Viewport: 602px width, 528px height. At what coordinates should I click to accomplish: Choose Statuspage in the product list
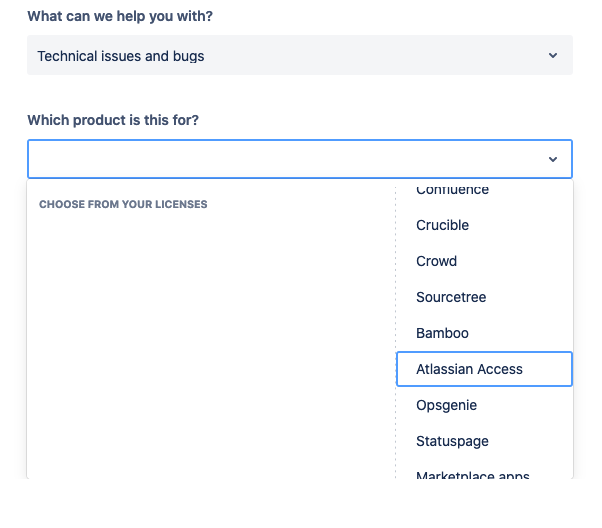(x=452, y=441)
